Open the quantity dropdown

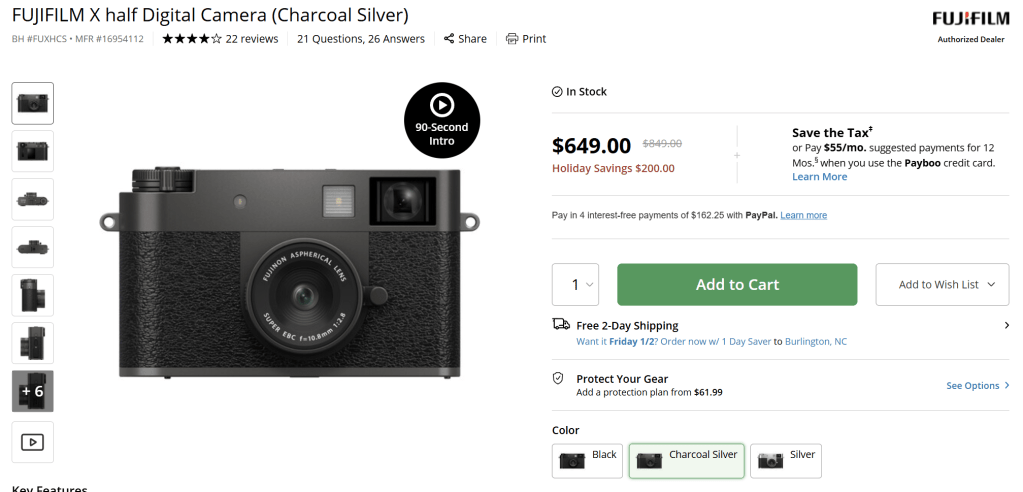(576, 285)
